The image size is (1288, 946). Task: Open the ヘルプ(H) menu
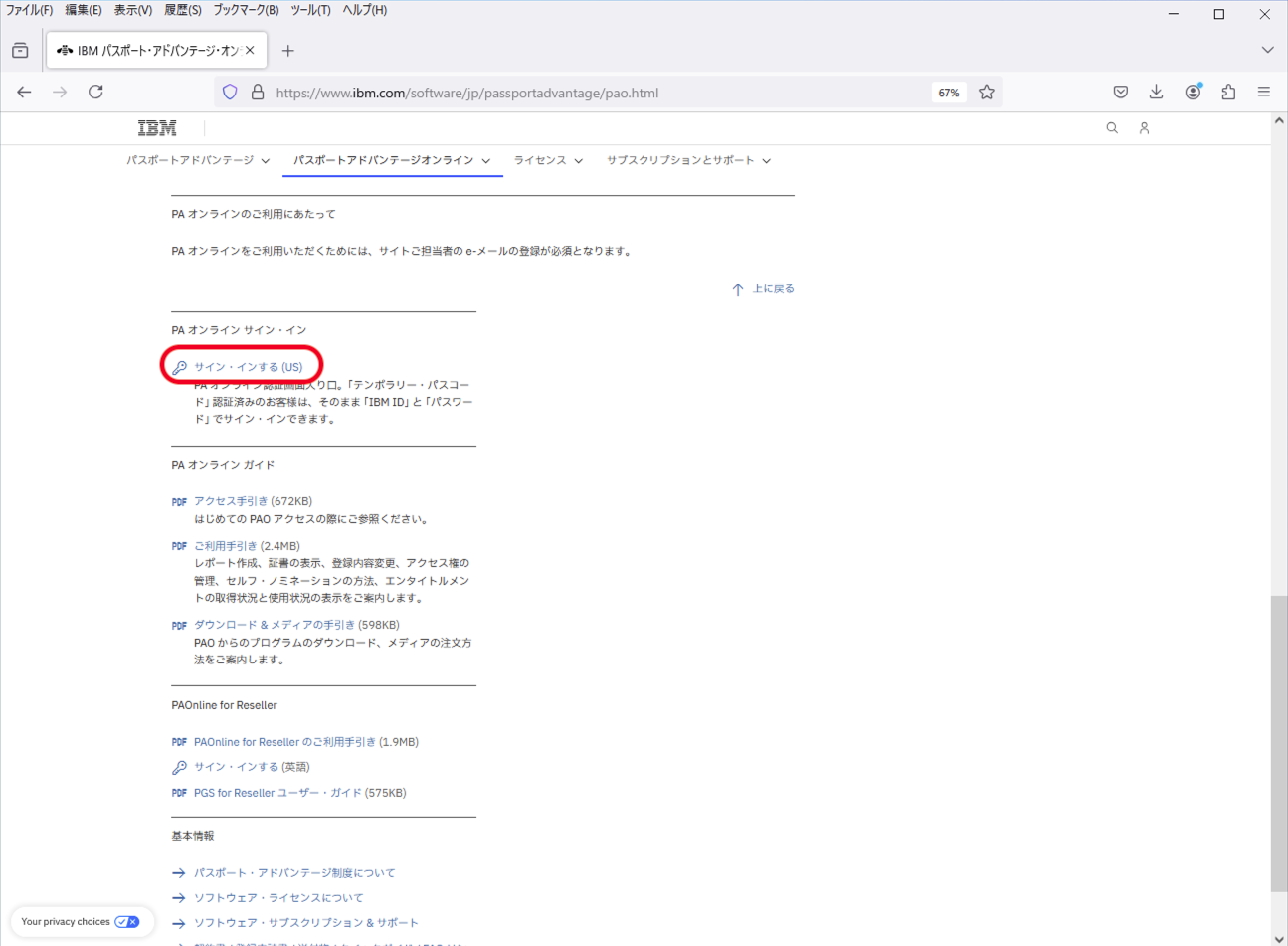365,10
